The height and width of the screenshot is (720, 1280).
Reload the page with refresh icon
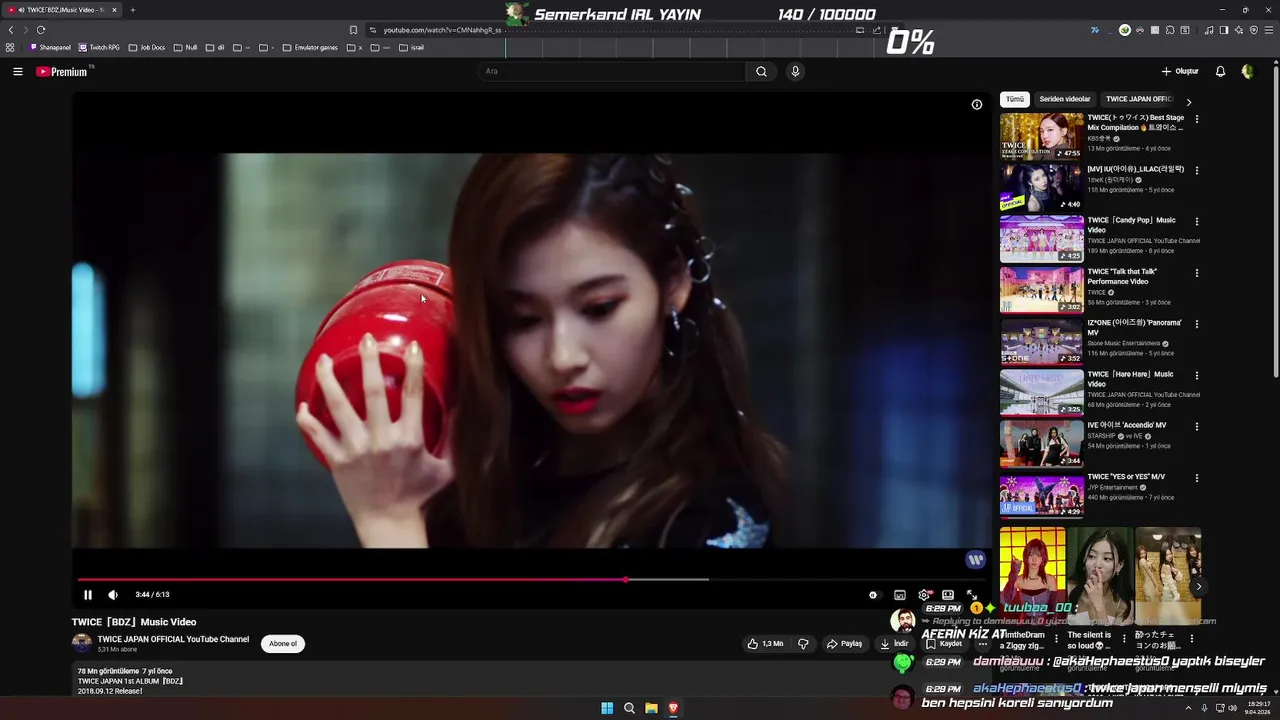pos(41,30)
